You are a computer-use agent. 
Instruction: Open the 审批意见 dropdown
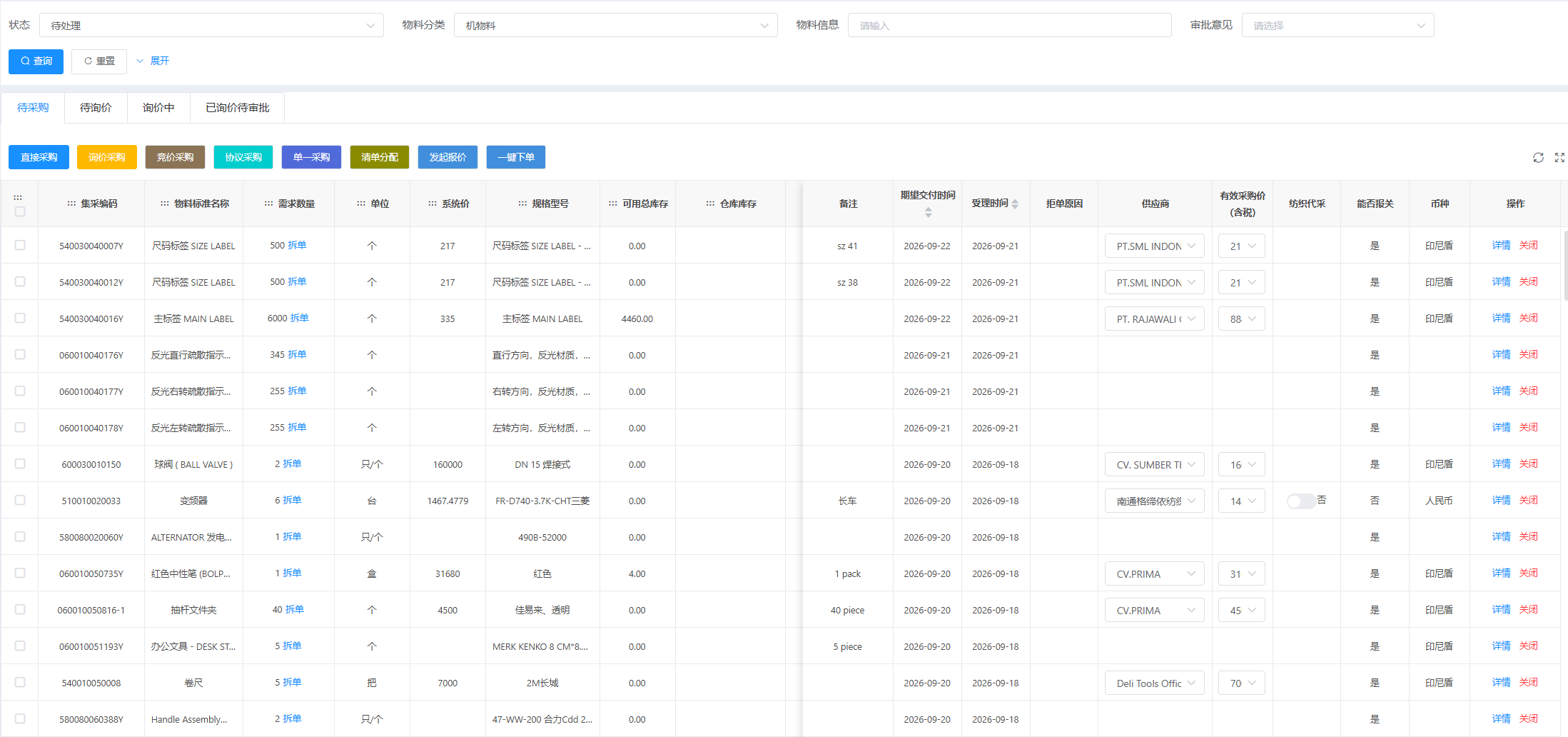[x=1338, y=26]
